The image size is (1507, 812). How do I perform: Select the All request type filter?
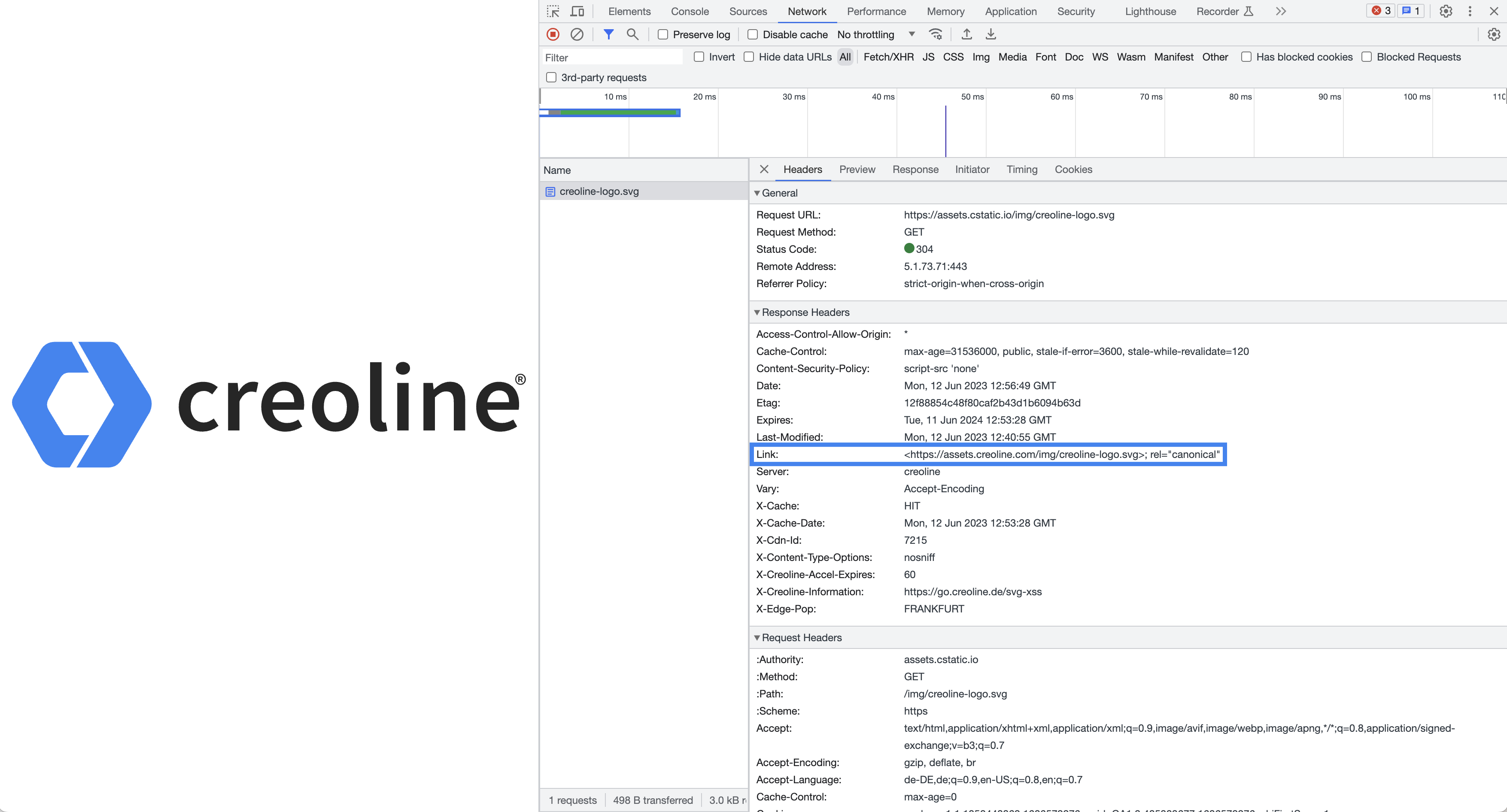845,57
